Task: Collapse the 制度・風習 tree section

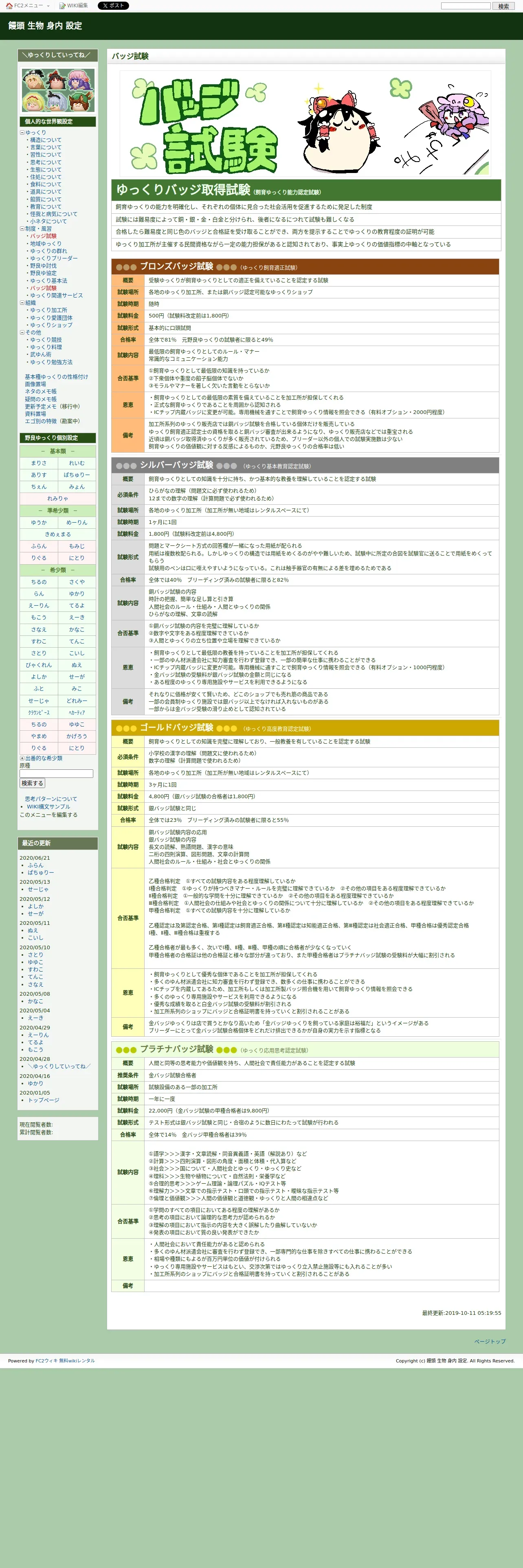Action: 22,229
